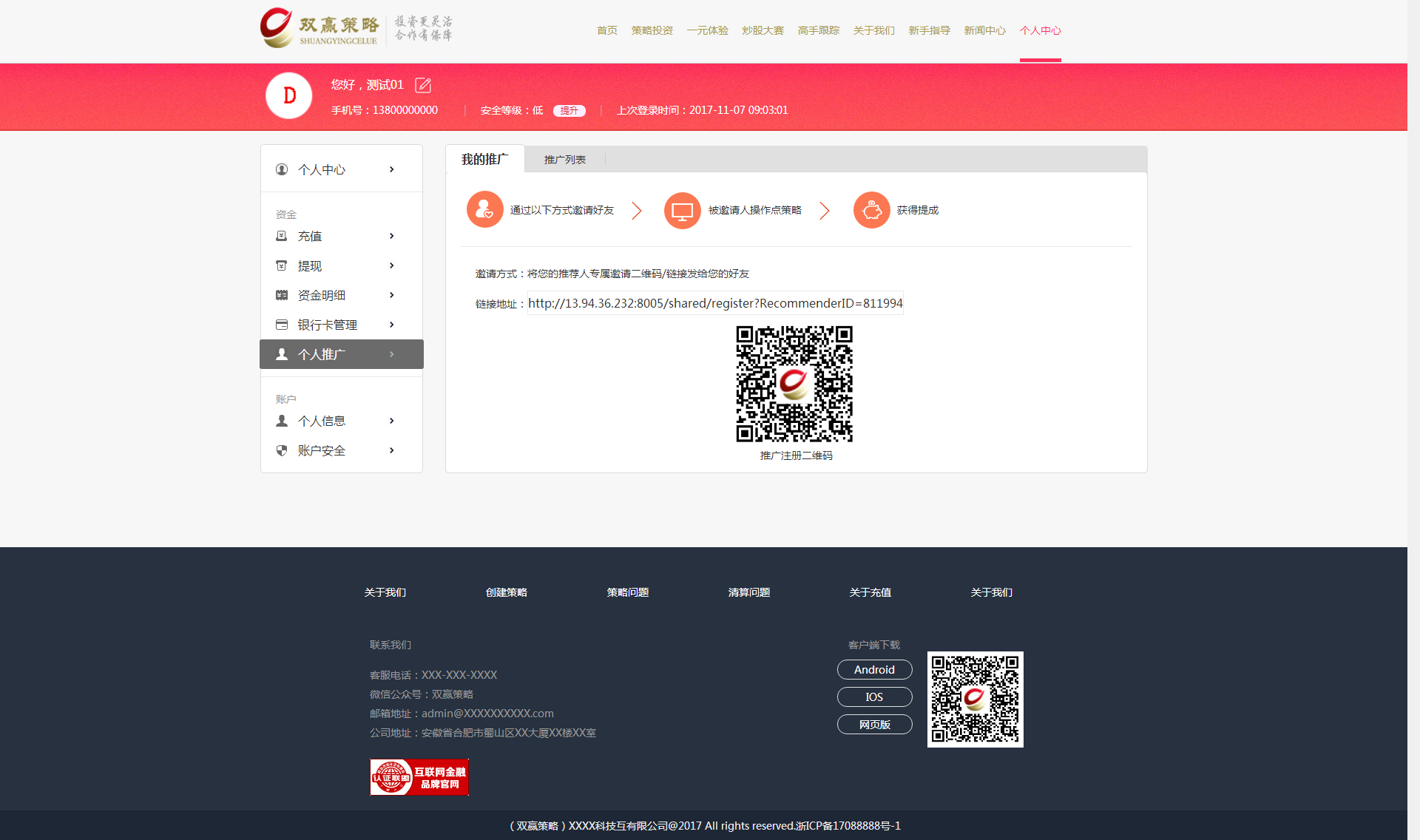The height and width of the screenshot is (840, 1420).
Task: Open the first 关于我们 footer link
Action: point(385,592)
